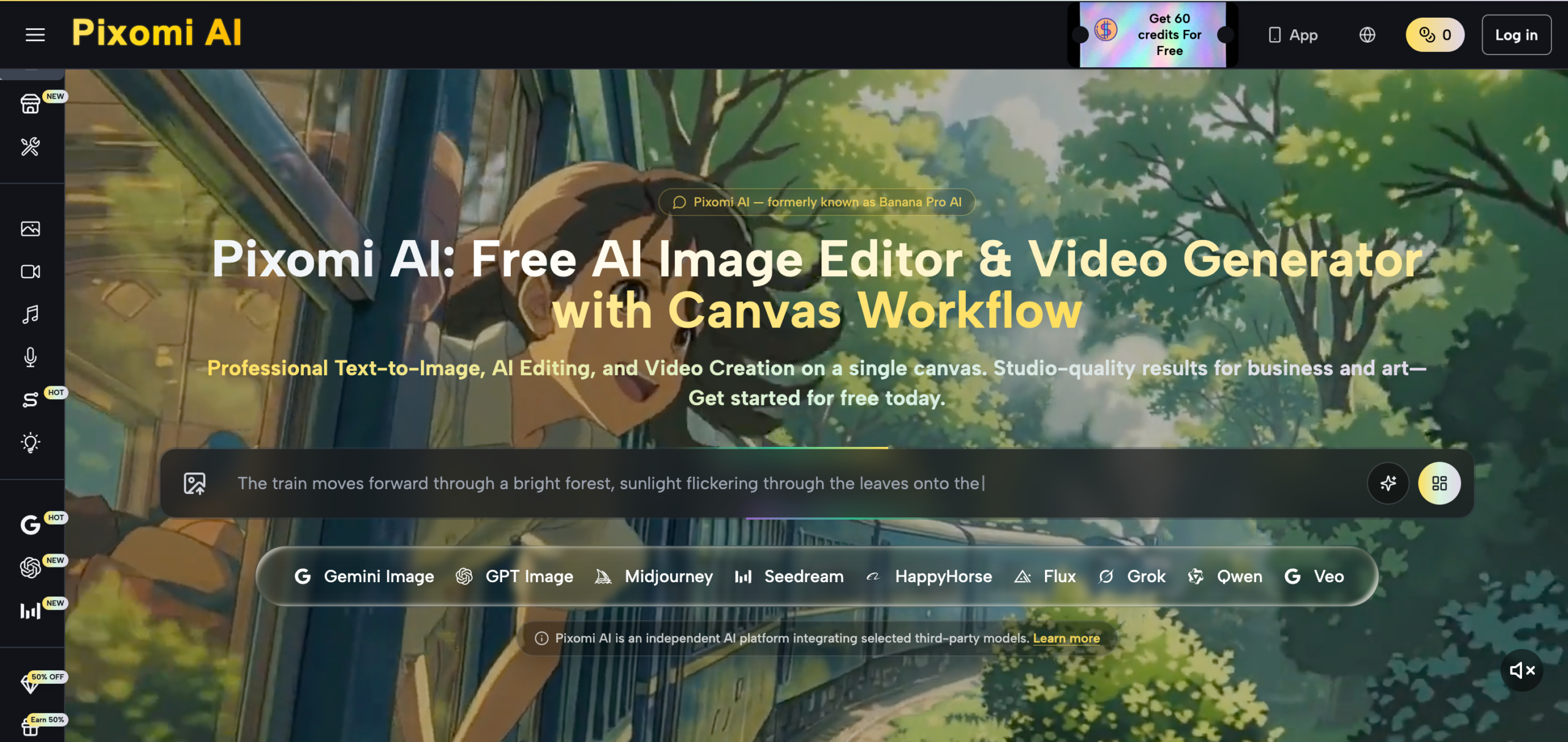Claim Get 60 credits For Free coupon

tap(1153, 35)
